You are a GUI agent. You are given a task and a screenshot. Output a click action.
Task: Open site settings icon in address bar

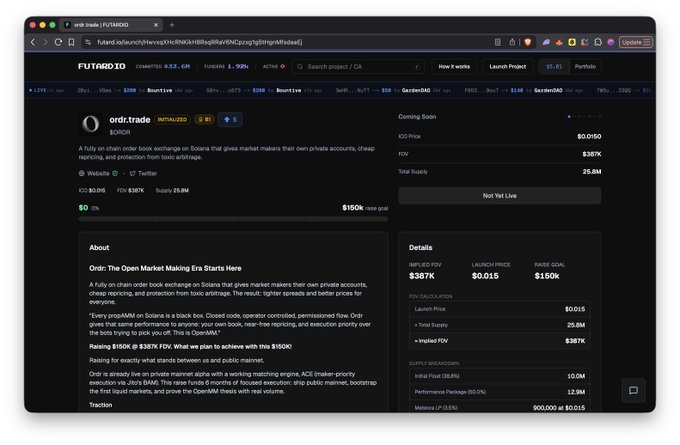click(88, 42)
